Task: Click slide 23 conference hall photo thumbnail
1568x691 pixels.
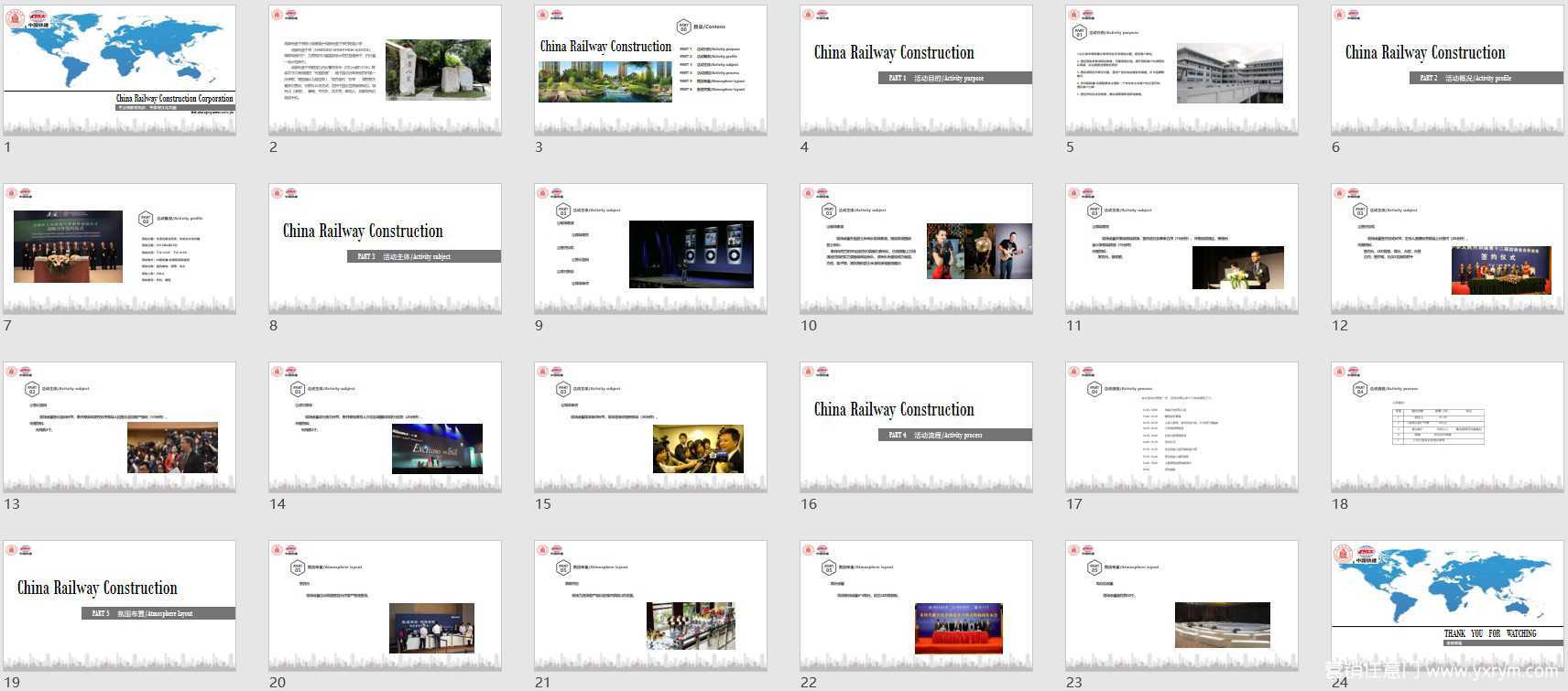Action: [1181, 606]
